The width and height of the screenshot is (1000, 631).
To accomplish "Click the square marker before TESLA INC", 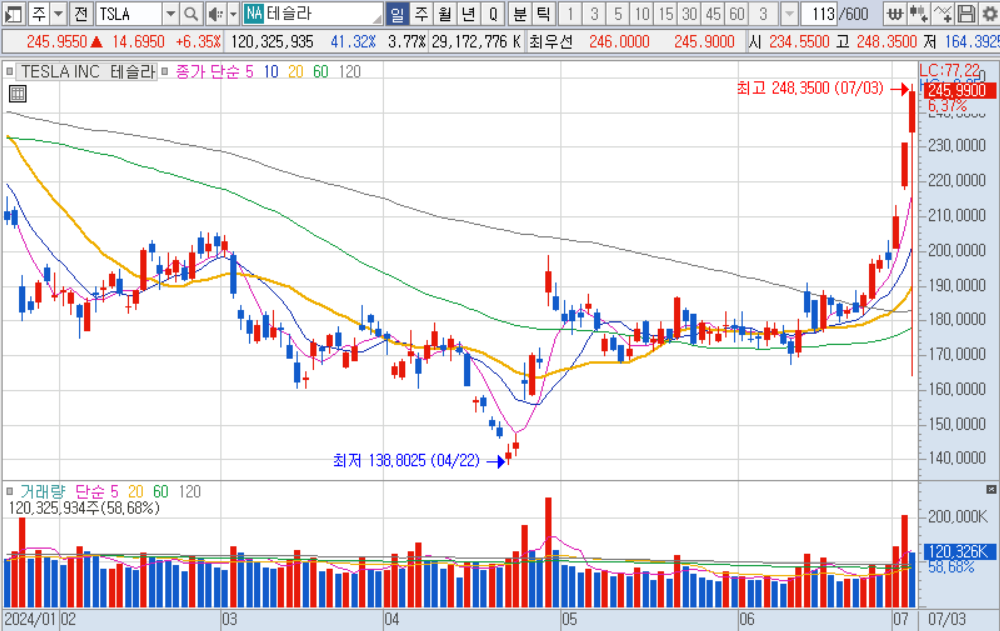I will pyautogui.click(x=9, y=71).
